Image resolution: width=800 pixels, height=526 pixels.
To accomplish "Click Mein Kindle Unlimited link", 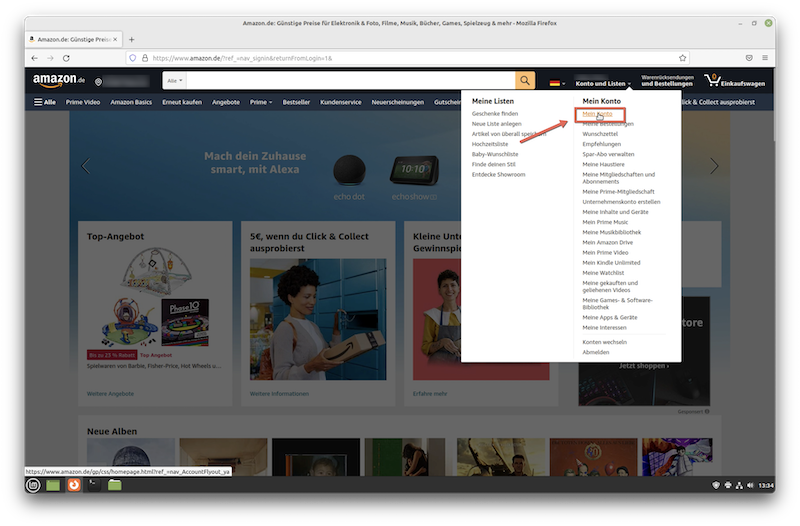I will tap(611, 263).
